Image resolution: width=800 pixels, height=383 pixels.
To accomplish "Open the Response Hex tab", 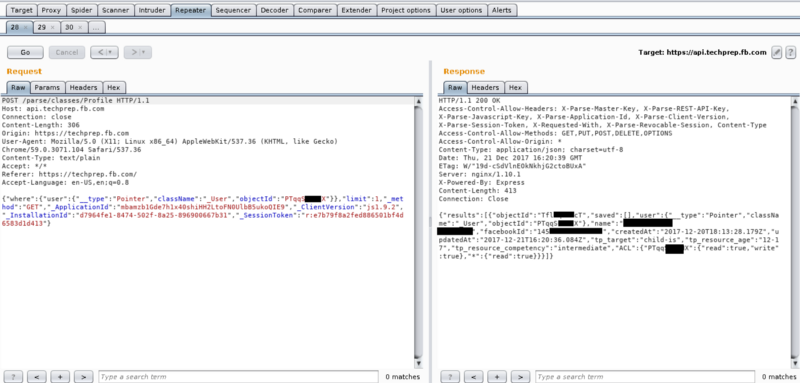I will pyautogui.click(x=515, y=88).
